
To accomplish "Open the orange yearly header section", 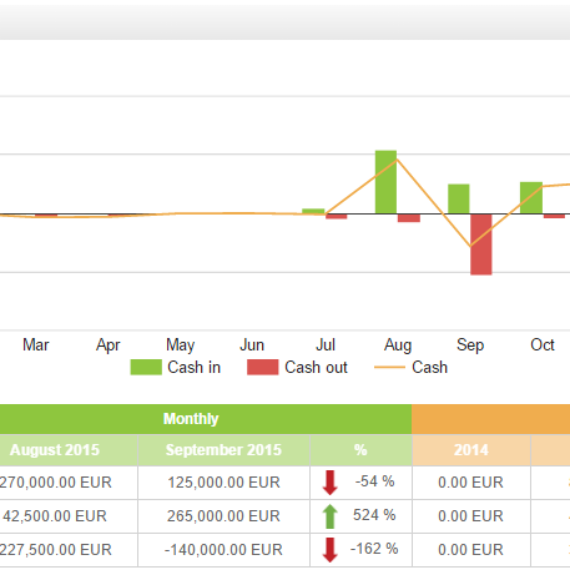I will pos(491,419).
